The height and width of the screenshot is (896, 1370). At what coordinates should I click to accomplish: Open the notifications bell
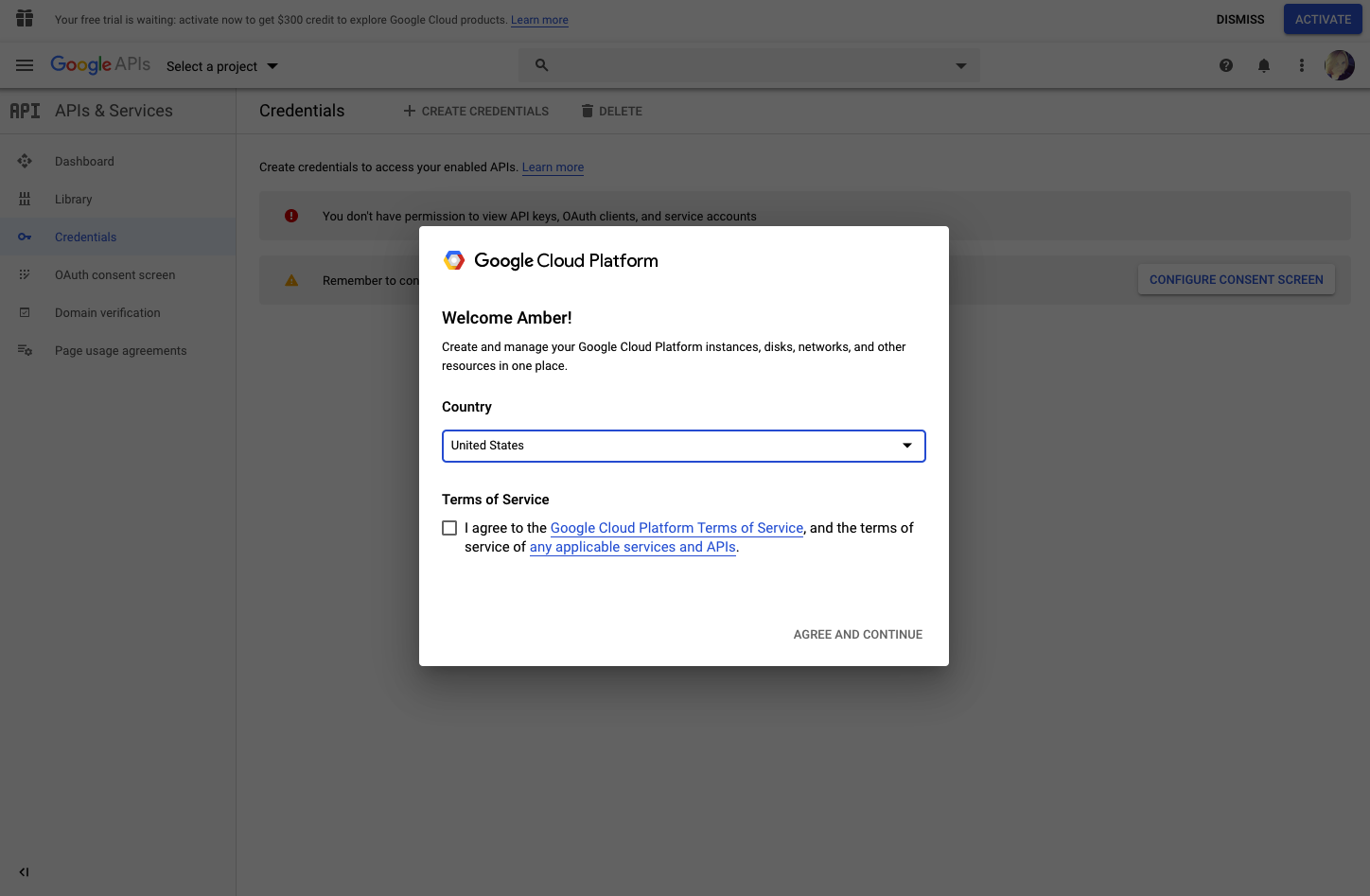(x=1264, y=65)
